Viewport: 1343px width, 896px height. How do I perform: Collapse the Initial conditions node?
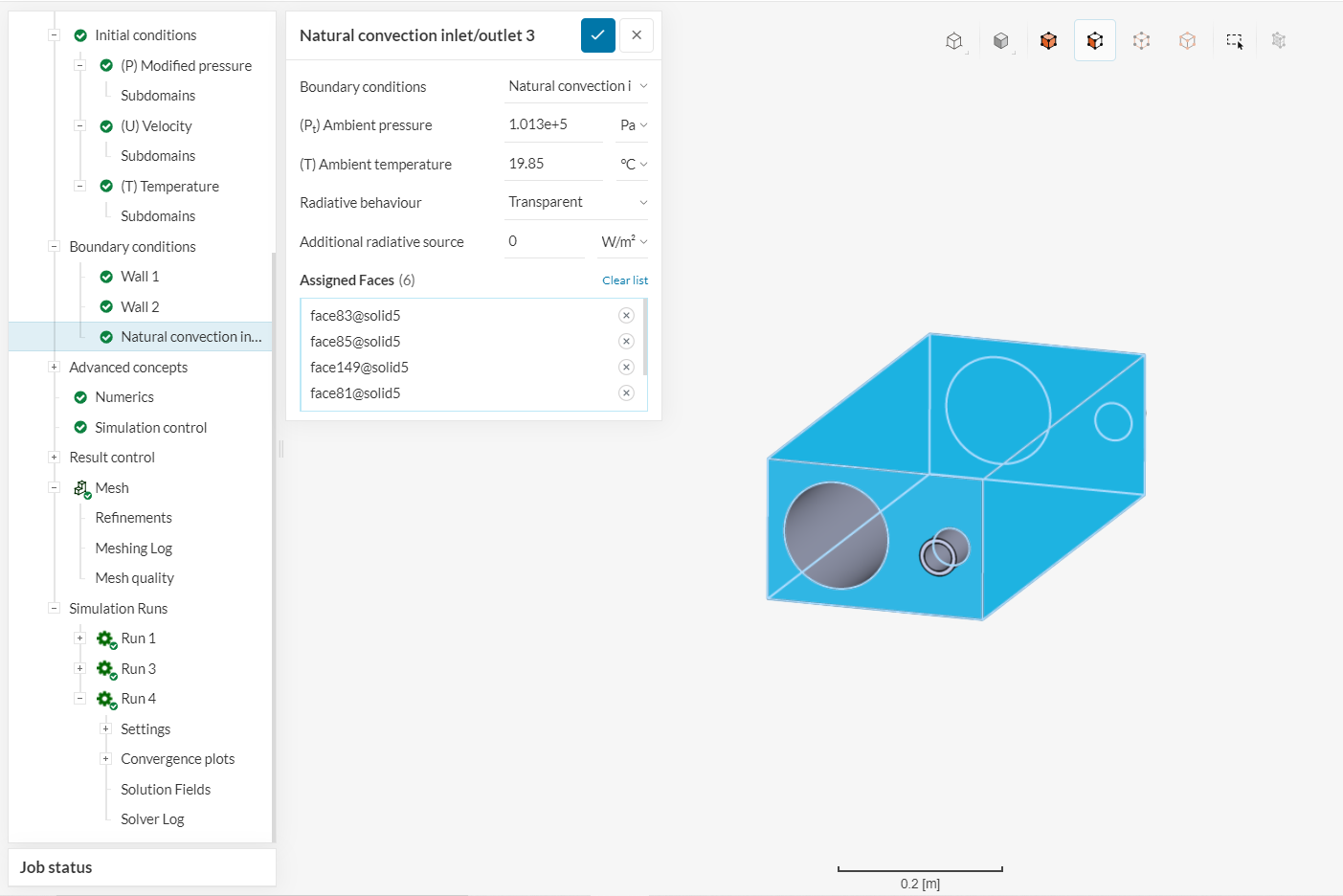(x=55, y=35)
